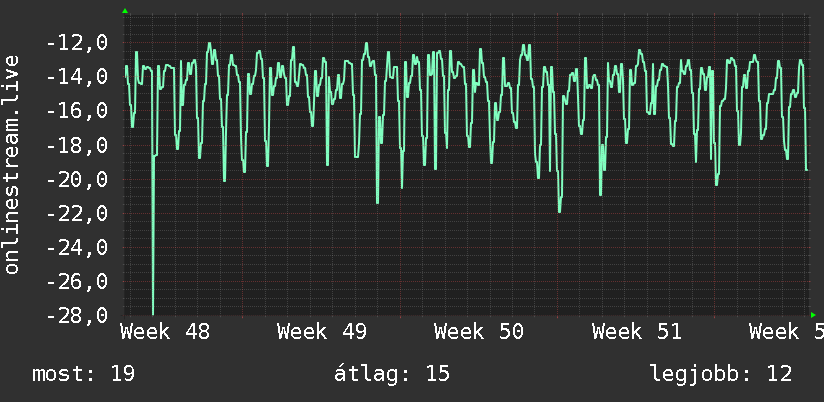Click the Week 50 axis label
Image resolution: width=824 pixels, height=402 pixels.
(479, 332)
